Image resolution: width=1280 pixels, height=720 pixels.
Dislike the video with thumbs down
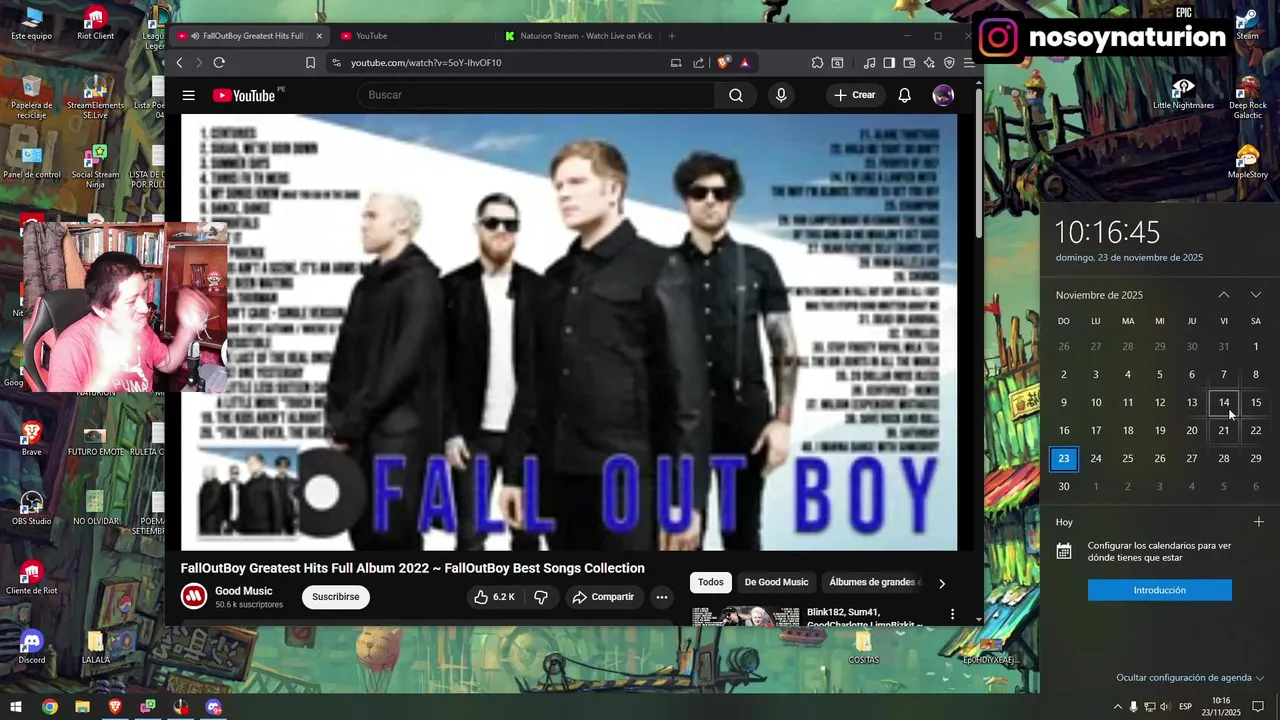541,597
